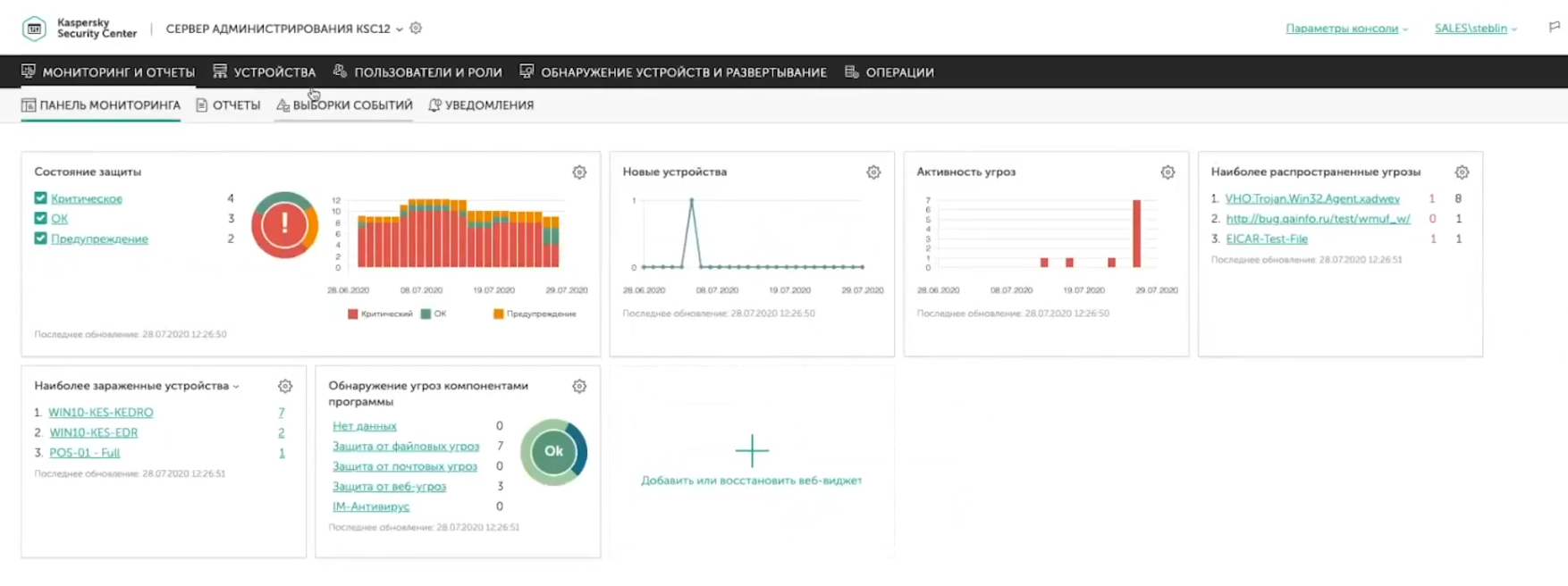Open Устройства menu

[x=265, y=72]
